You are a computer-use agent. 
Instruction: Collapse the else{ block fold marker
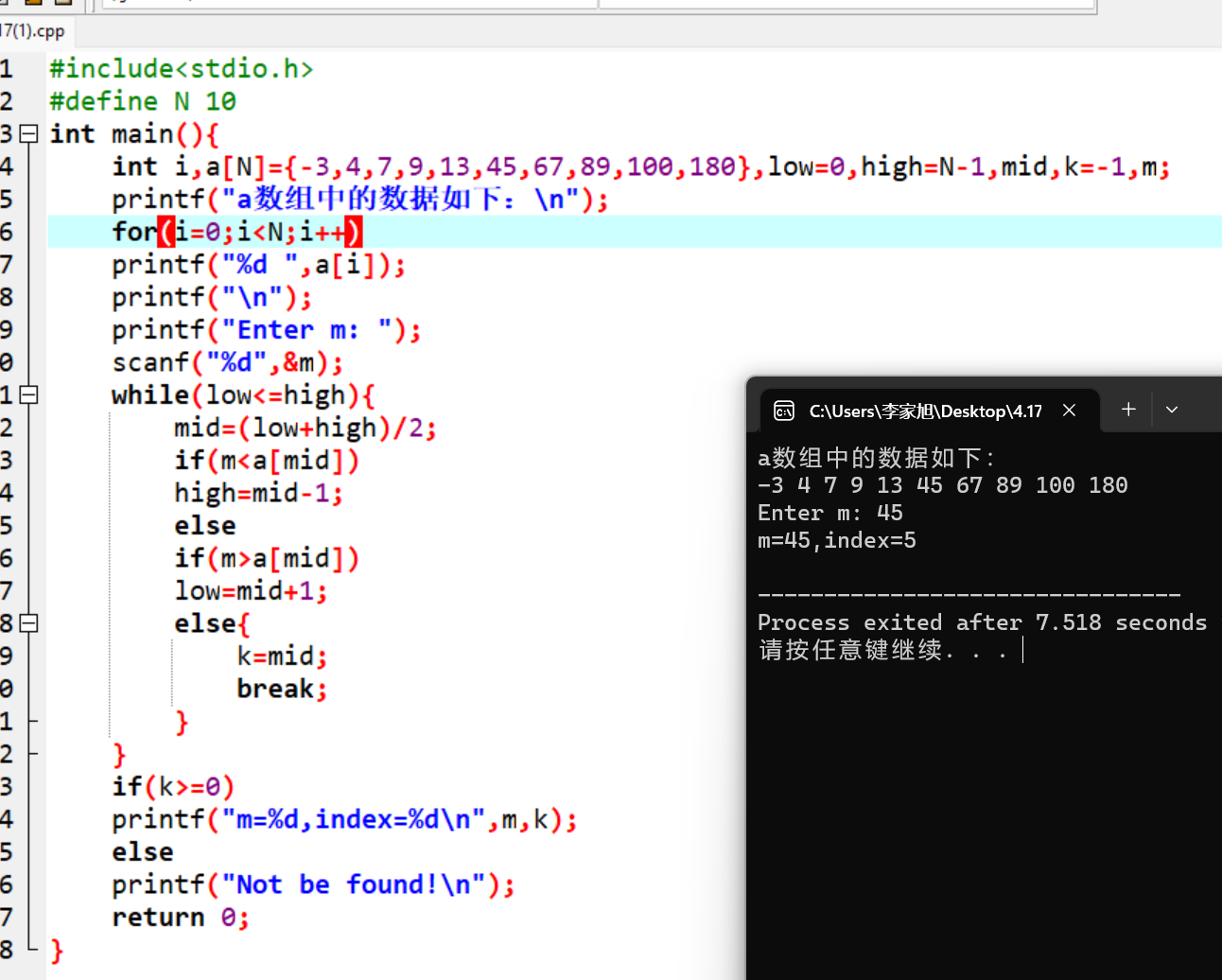pyautogui.click(x=29, y=623)
